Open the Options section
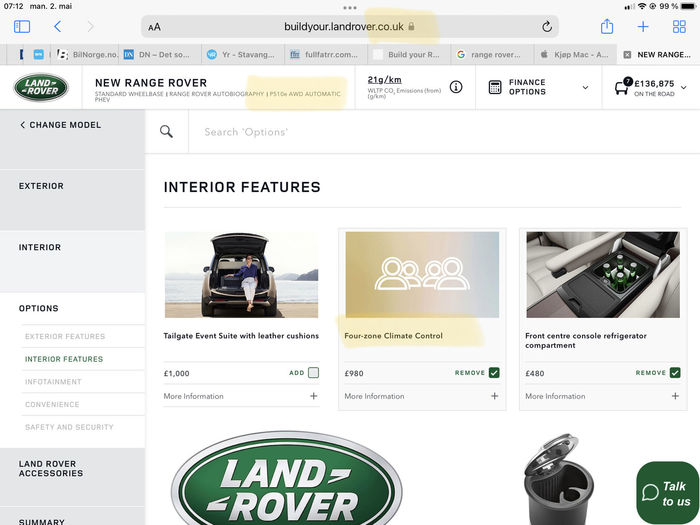 tap(38, 308)
